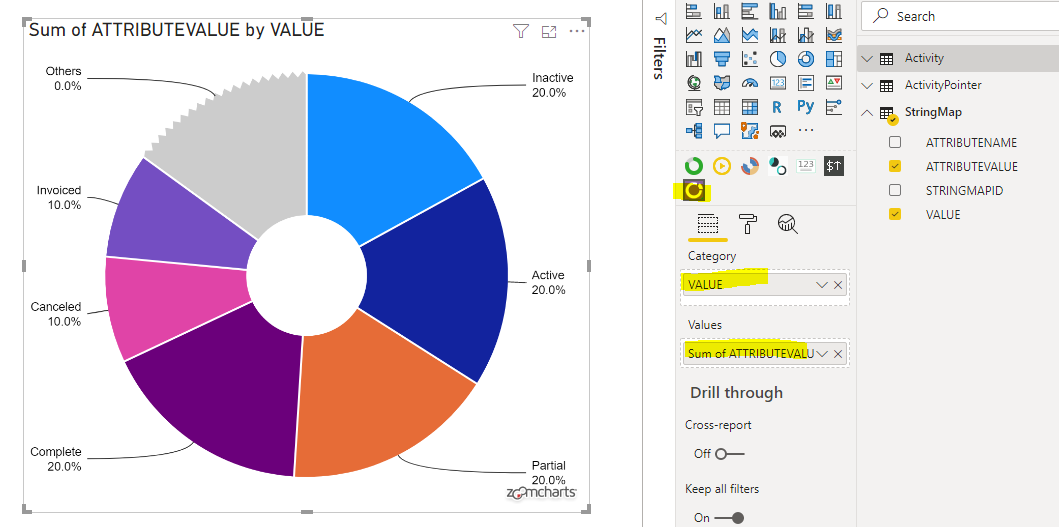Turn on the Cross-report toggle
Image resolution: width=1059 pixels, height=527 pixels.
(x=729, y=454)
